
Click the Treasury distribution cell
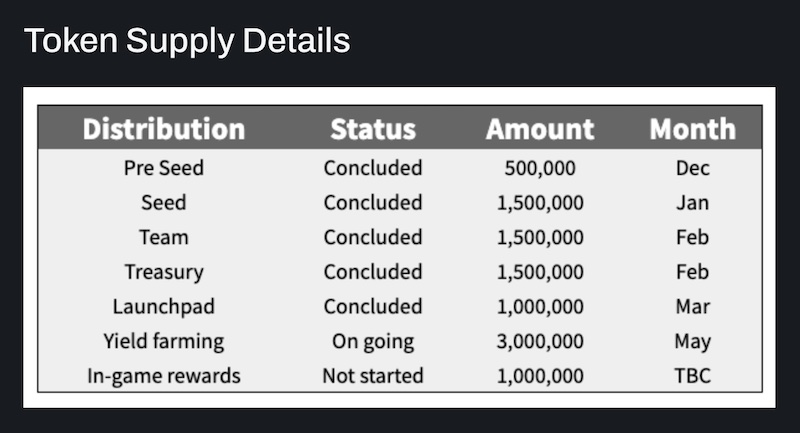[x=164, y=272]
